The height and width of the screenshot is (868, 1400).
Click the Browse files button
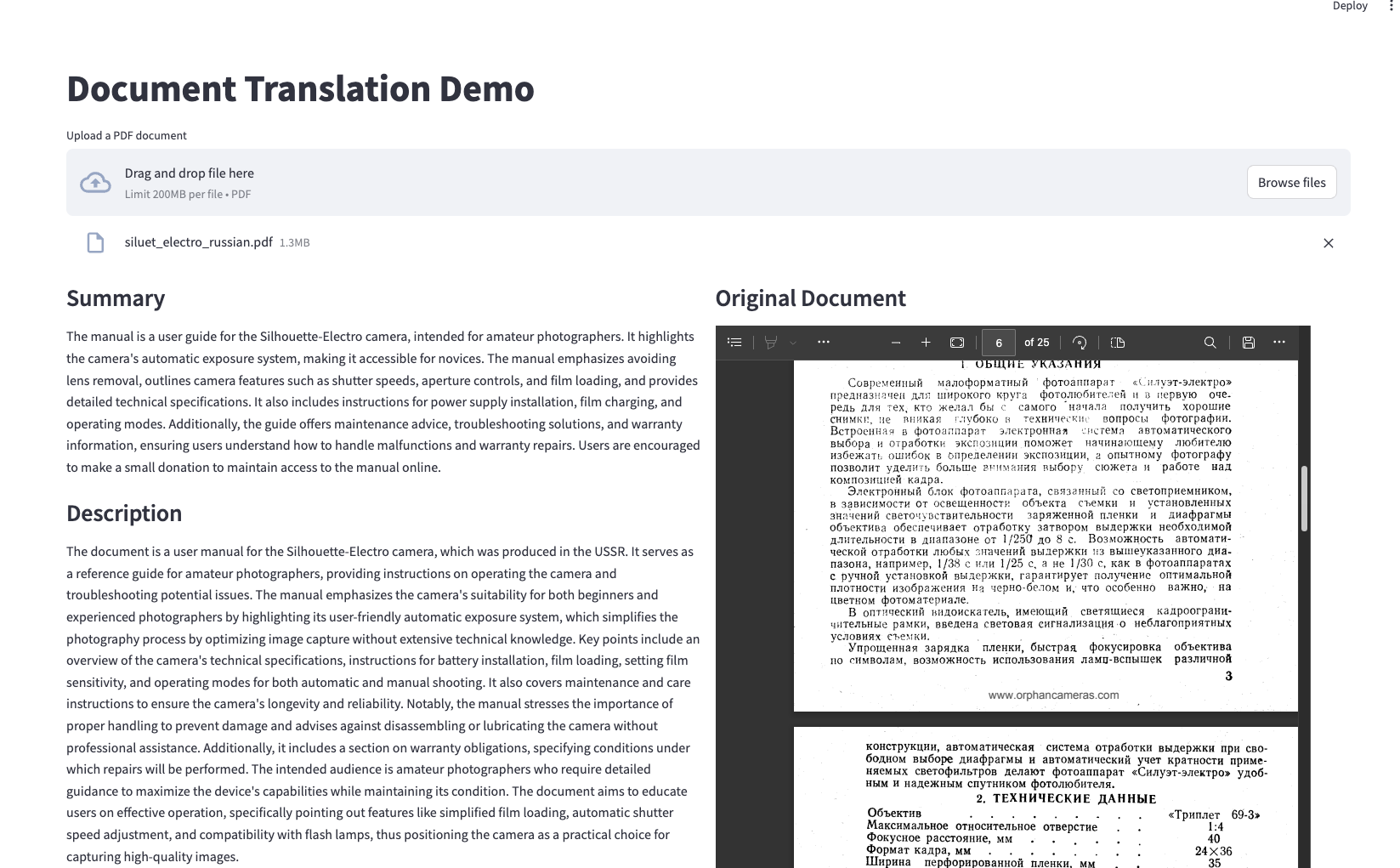[1290, 181]
